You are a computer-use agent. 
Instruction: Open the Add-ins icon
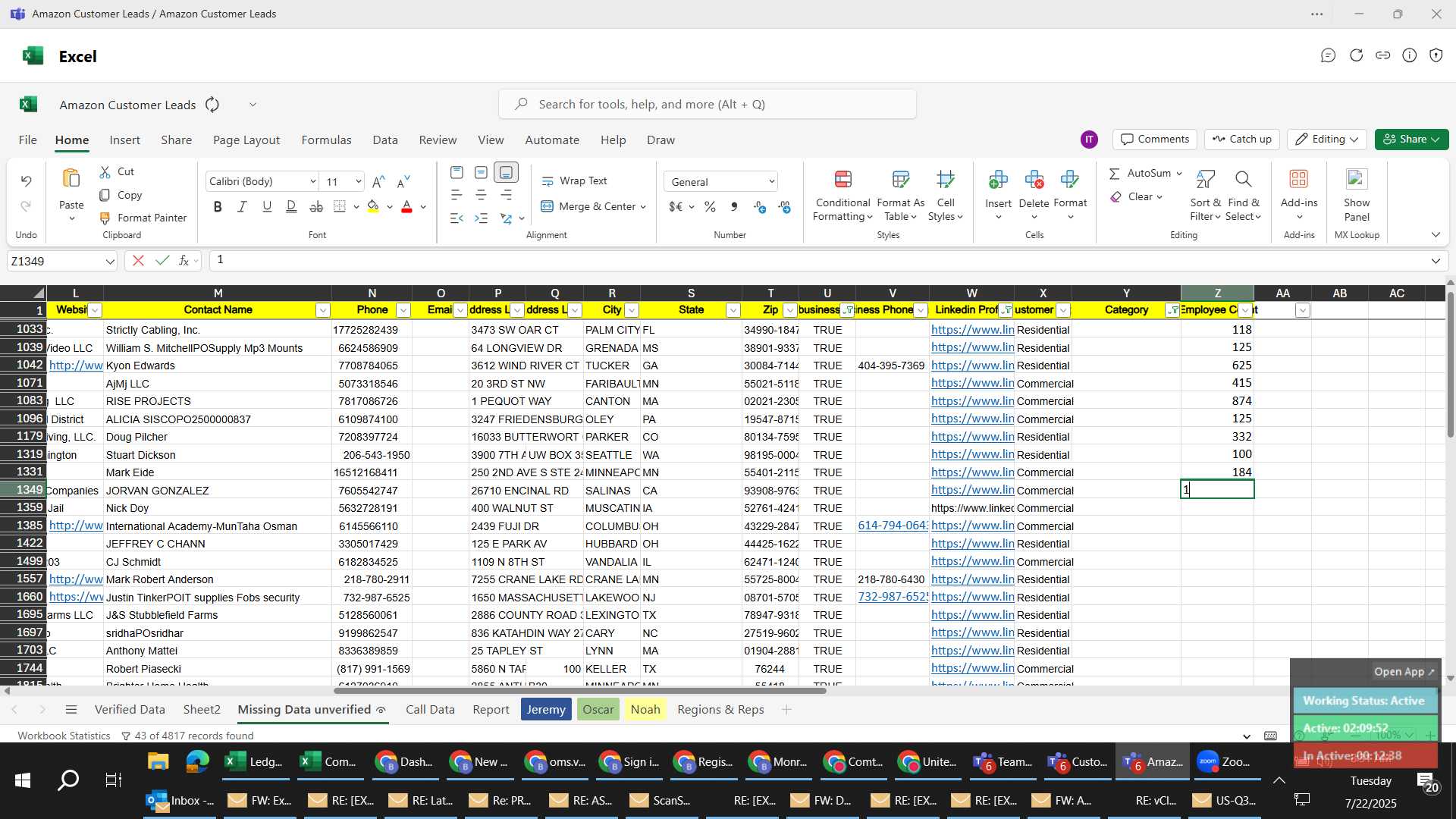(x=1299, y=179)
